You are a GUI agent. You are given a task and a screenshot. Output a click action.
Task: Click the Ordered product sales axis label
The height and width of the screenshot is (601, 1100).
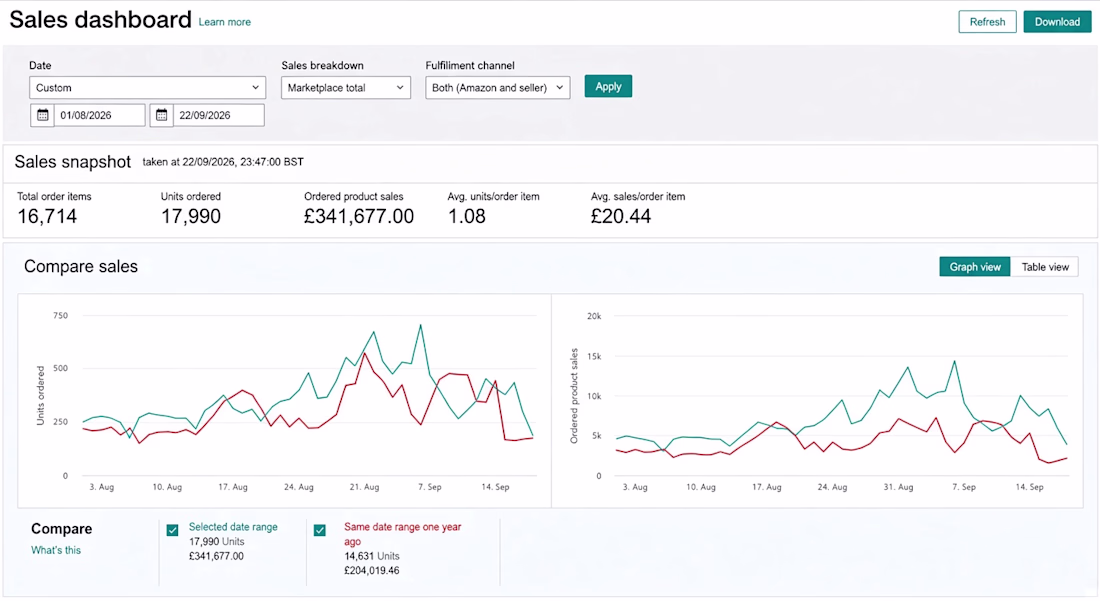(x=574, y=396)
